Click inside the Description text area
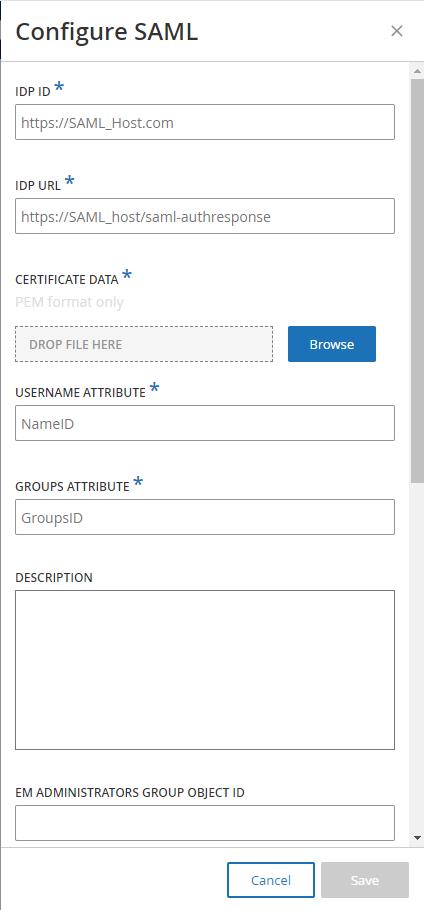Screen dimensions: 424x910 click(x=205, y=670)
